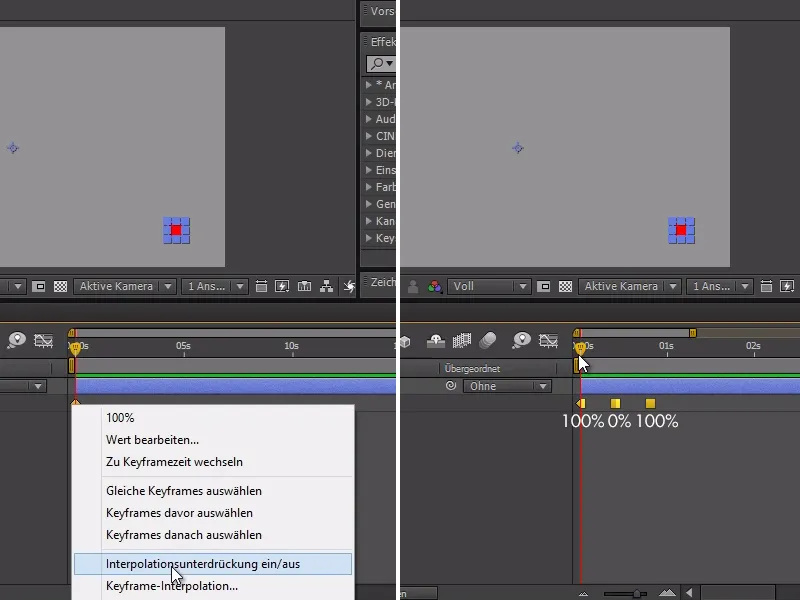Viewport: 800px width, 600px height.
Task: Click the 01s mark on right time ruler
Action: pyautogui.click(x=666, y=346)
